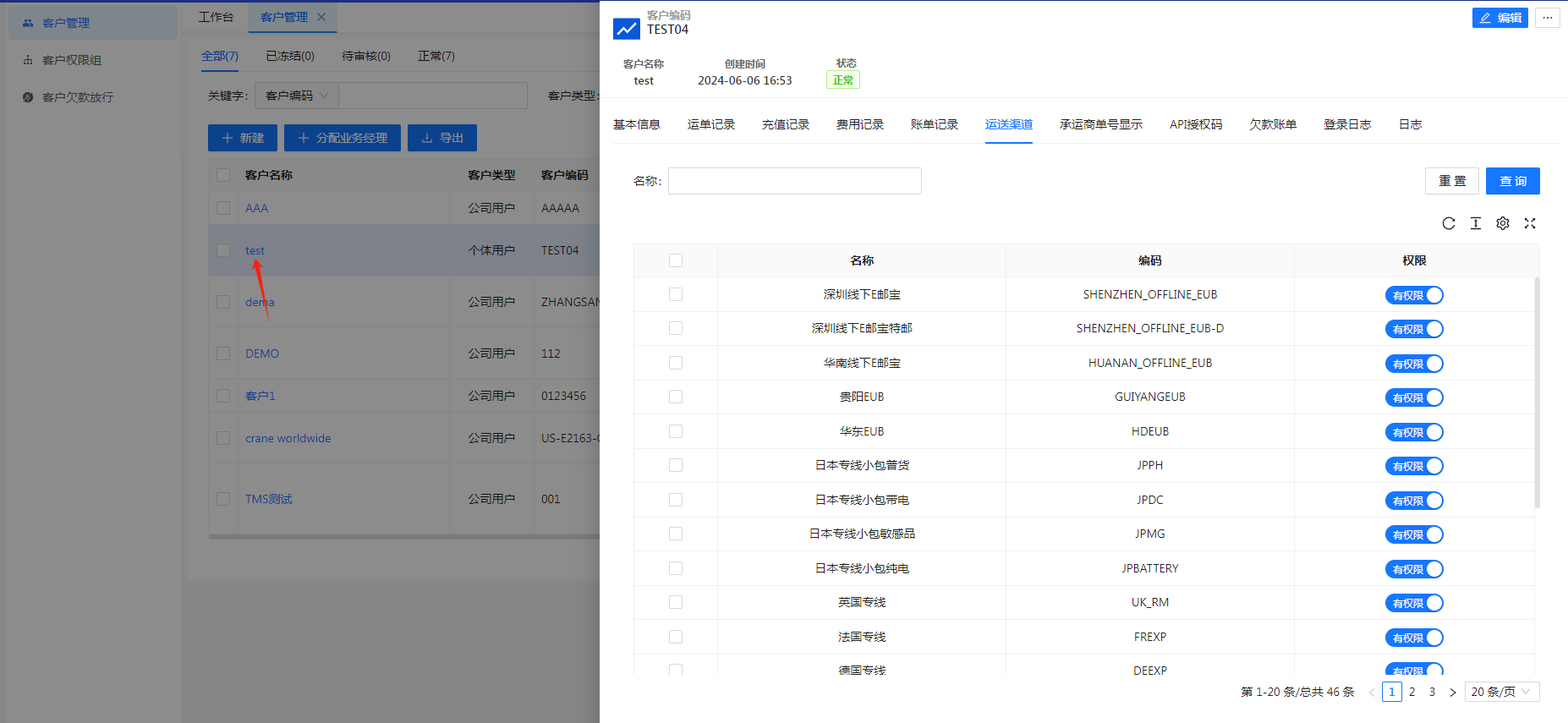Click the 查询 search button
Screen dimensions: 1568x723
point(1513,181)
